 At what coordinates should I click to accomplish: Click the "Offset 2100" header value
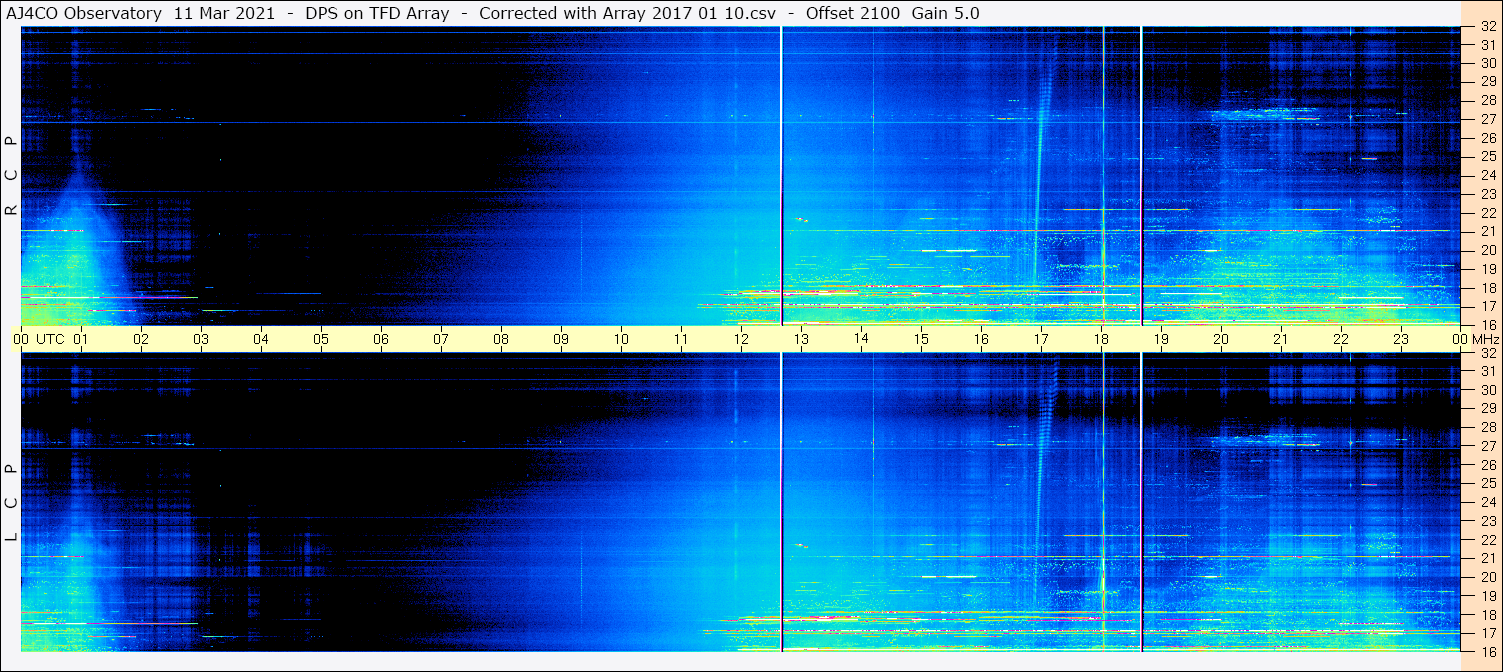click(851, 13)
